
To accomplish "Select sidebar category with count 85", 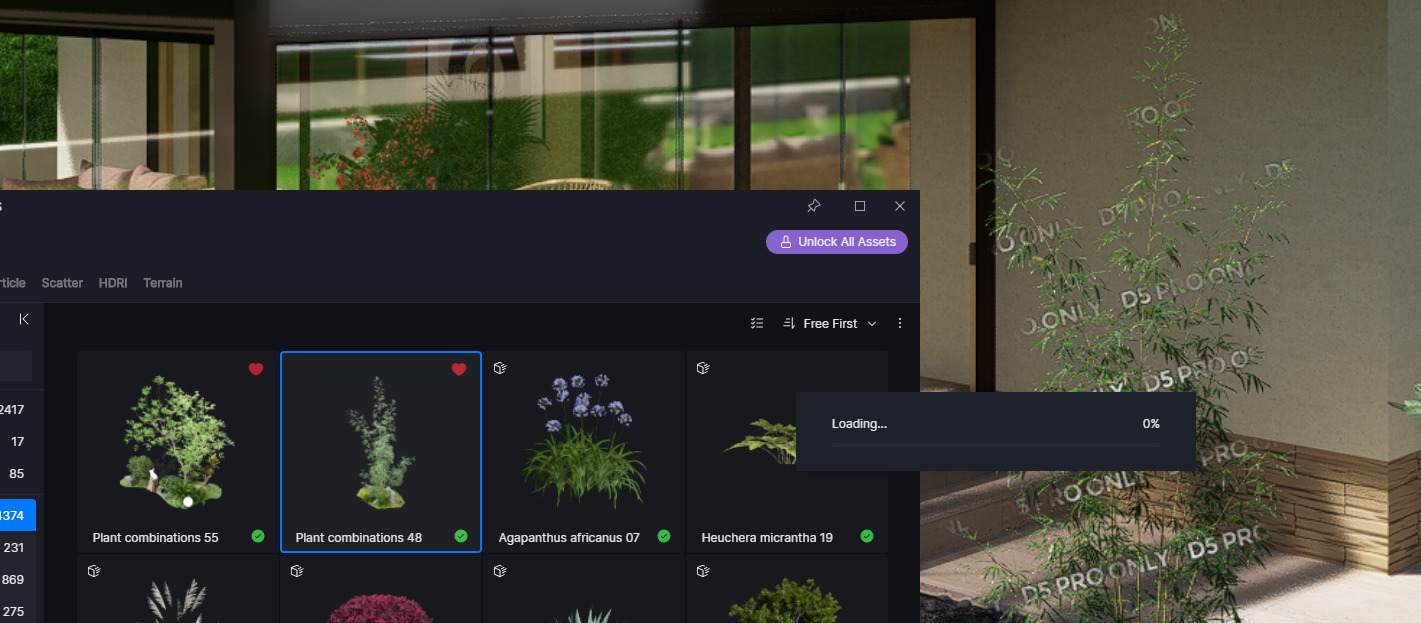I will (16, 473).
